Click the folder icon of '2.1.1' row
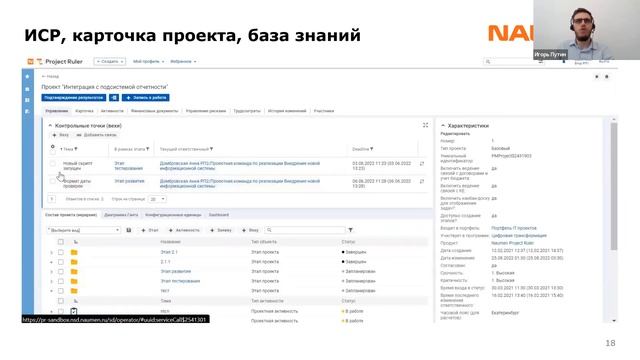 click(74, 262)
